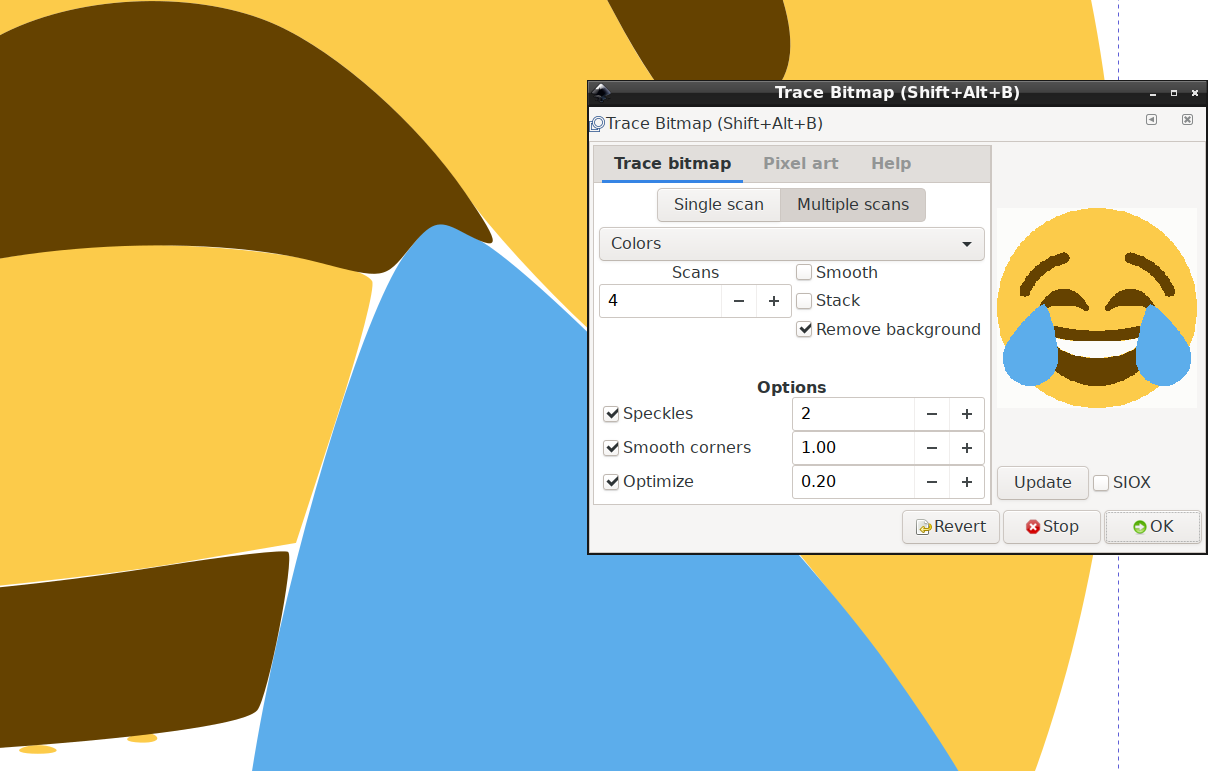1217x771 pixels.
Task: Decrease the Scans count
Action: tap(739, 301)
